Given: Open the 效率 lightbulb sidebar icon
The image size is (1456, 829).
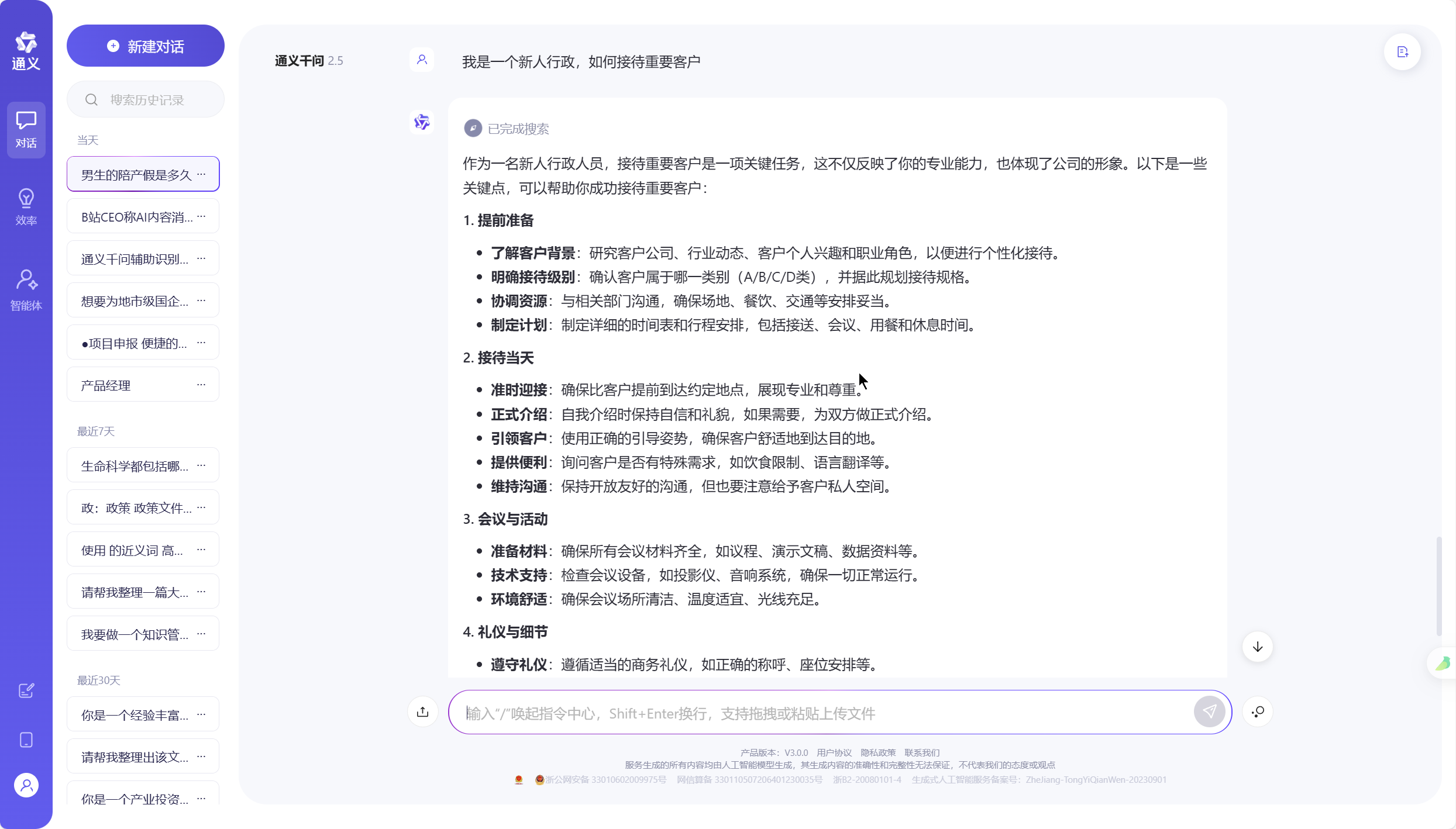Looking at the screenshot, I should pyautogui.click(x=26, y=206).
